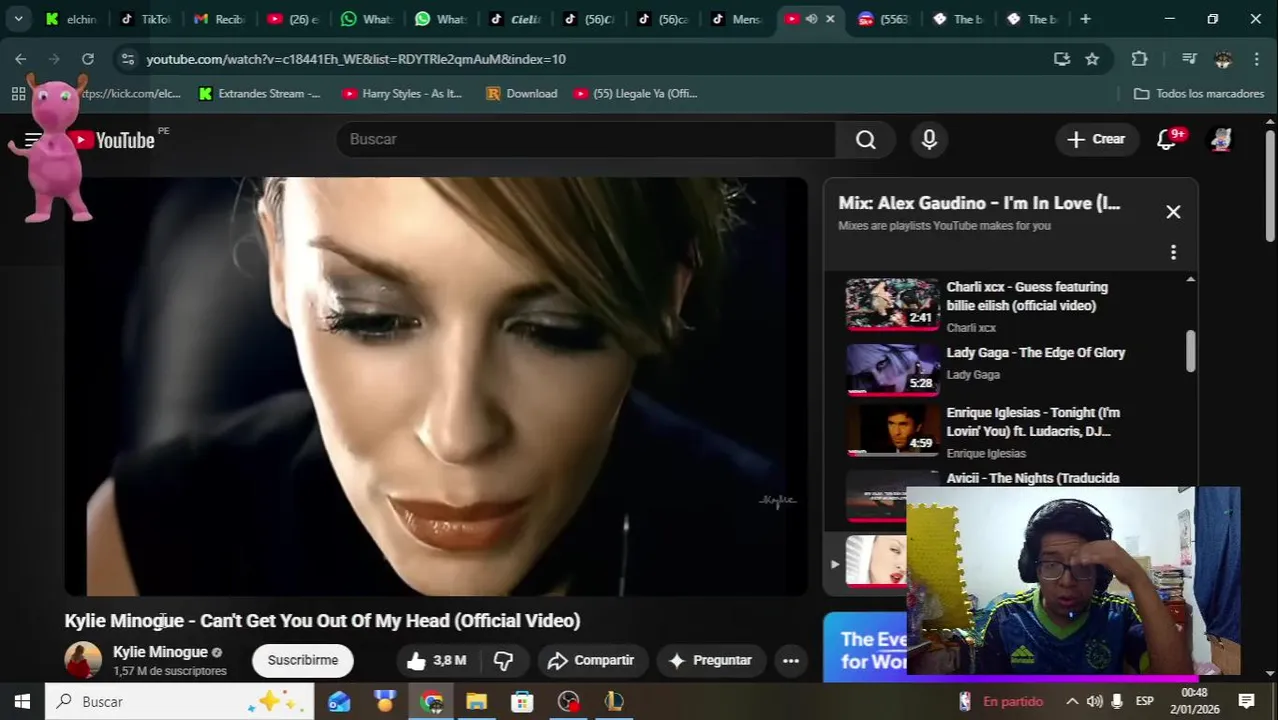Open the Kylie Minogue channel avatar

83,660
